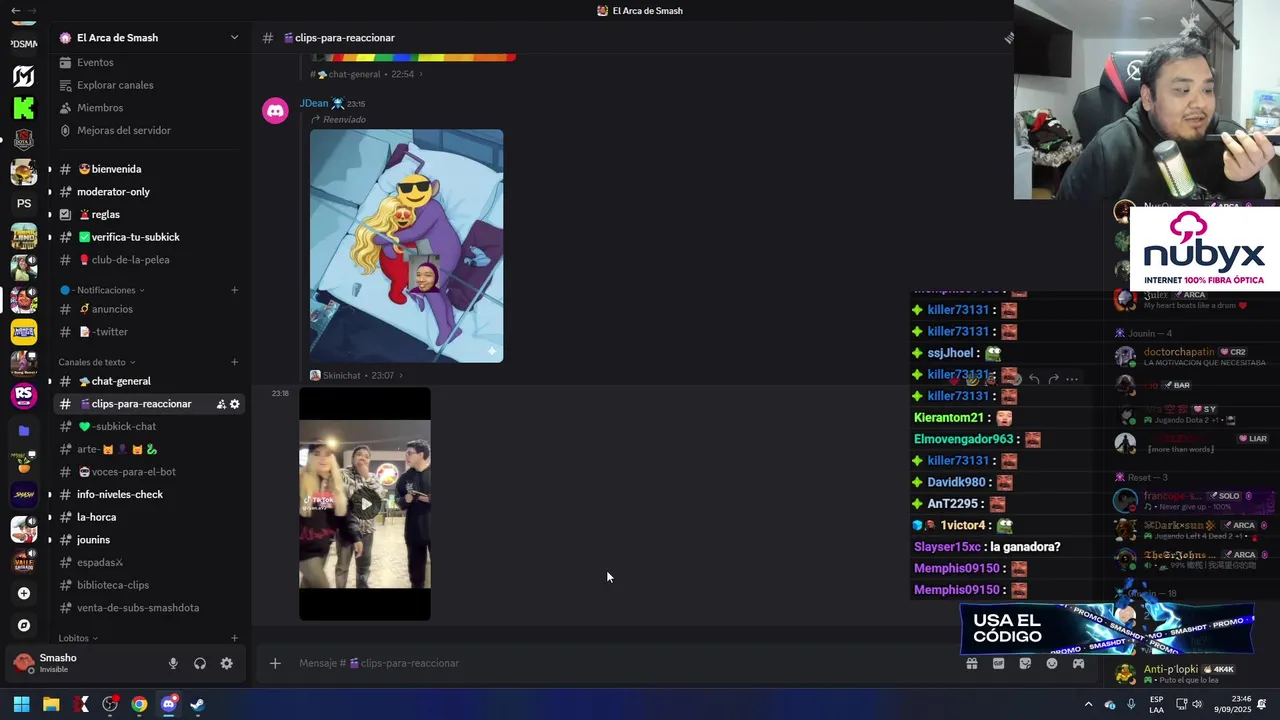This screenshot has width=1280, height=720.
Task: Jump to Skinichat forwarded source link
Action: [356, 375]
